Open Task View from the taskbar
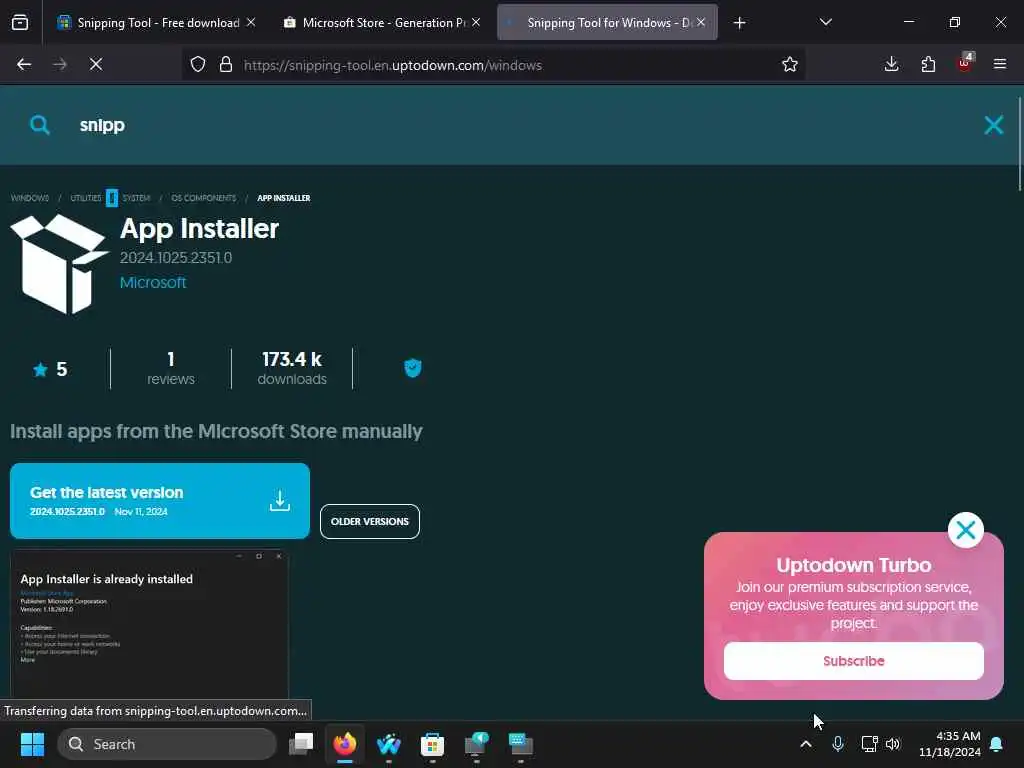The height and width of the screenshot is (768, 1024). pyautogui.click(x=301, y=744)
